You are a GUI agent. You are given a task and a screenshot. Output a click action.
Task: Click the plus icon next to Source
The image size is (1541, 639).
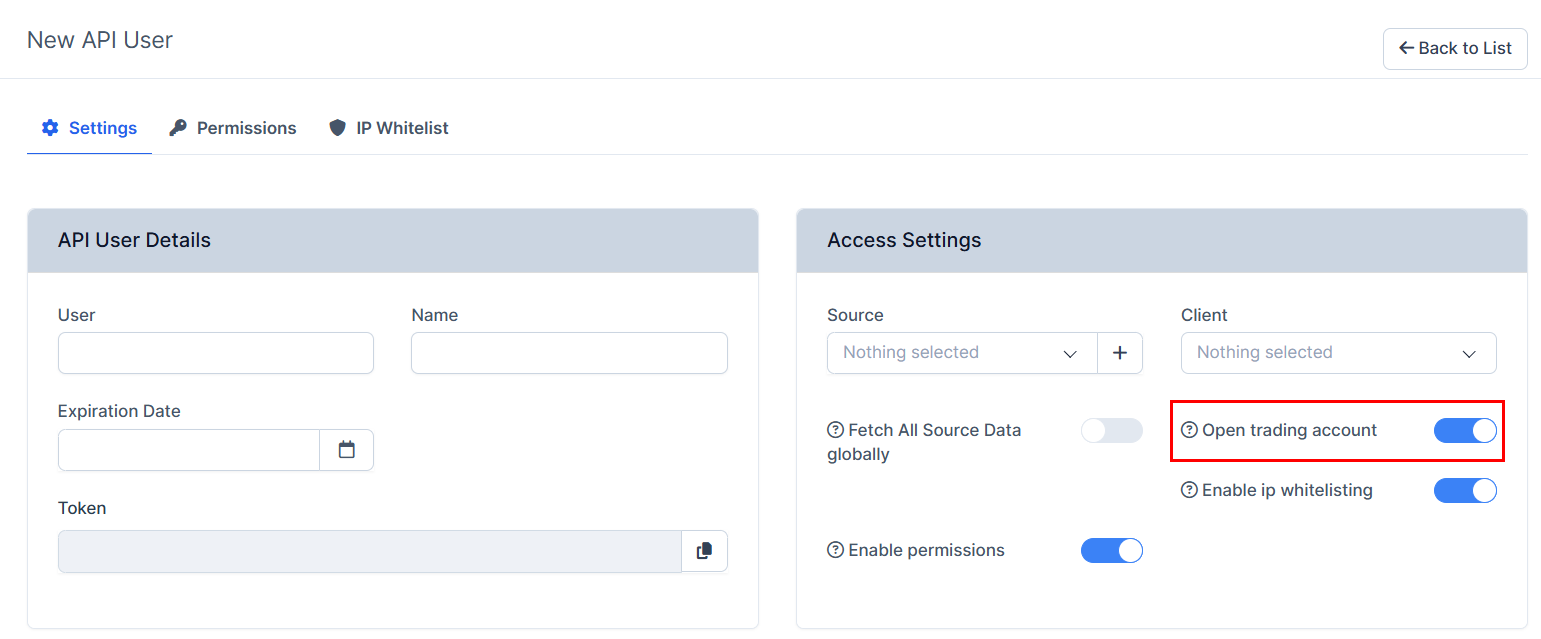(1120, 353)
